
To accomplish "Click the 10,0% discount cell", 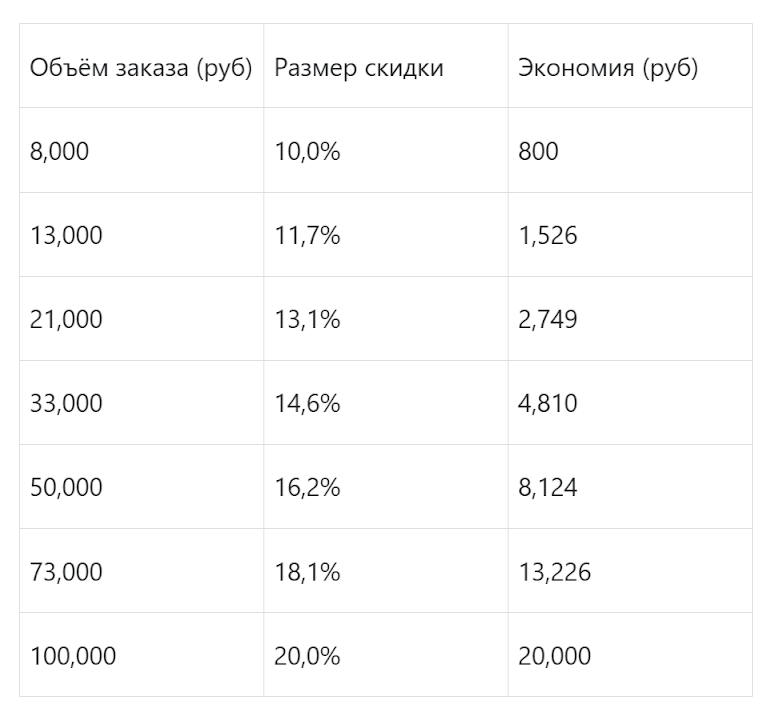I will point(307,152).
